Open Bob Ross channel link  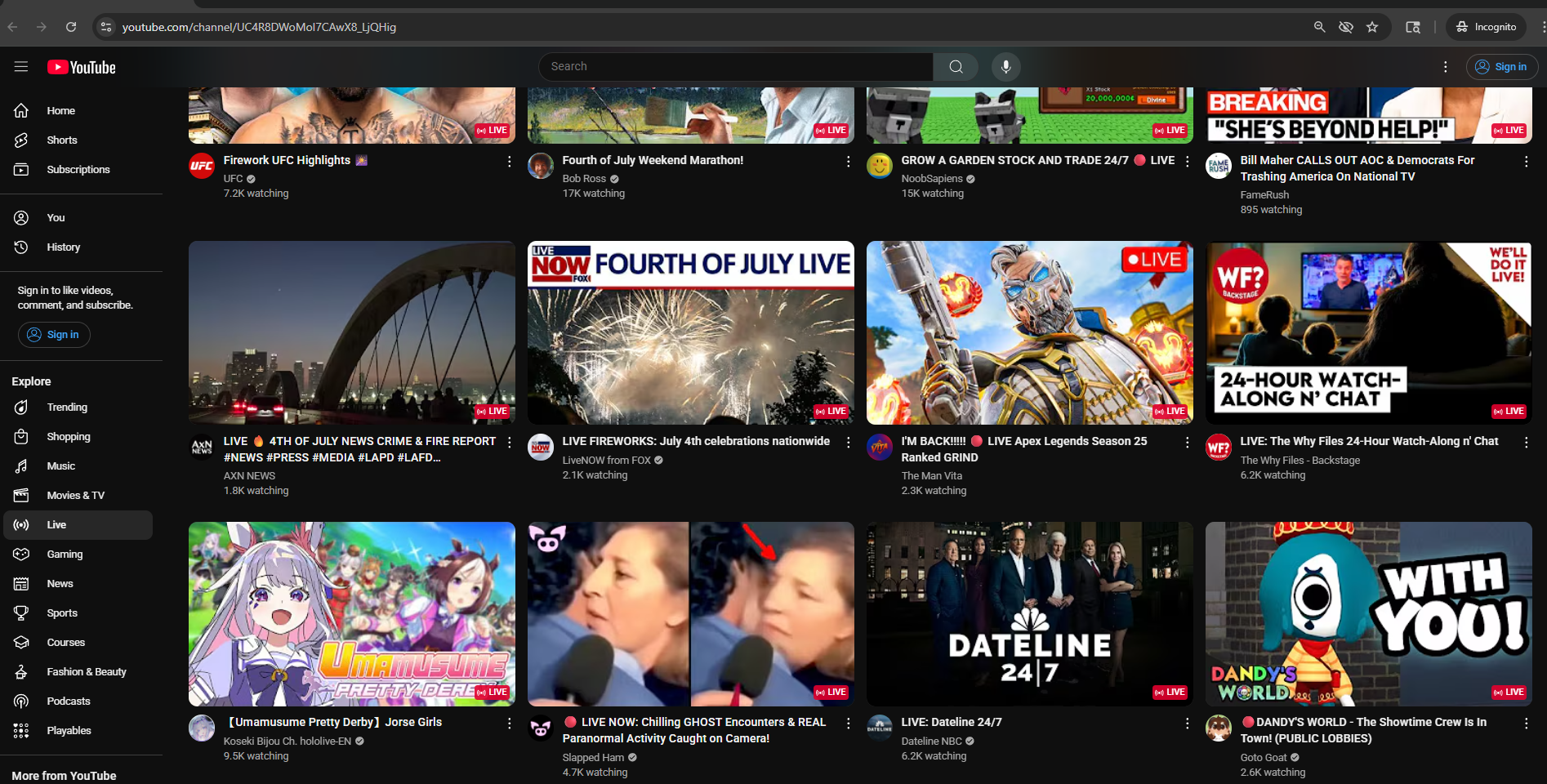[x=584, y=179]
